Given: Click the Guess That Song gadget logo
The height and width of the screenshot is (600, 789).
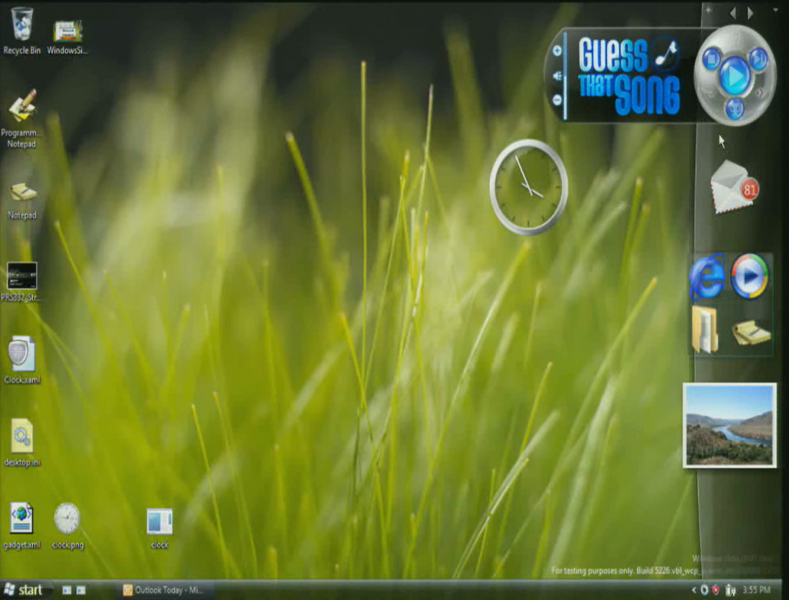Looking at the screenshot, I should click(x=629, y=76).
